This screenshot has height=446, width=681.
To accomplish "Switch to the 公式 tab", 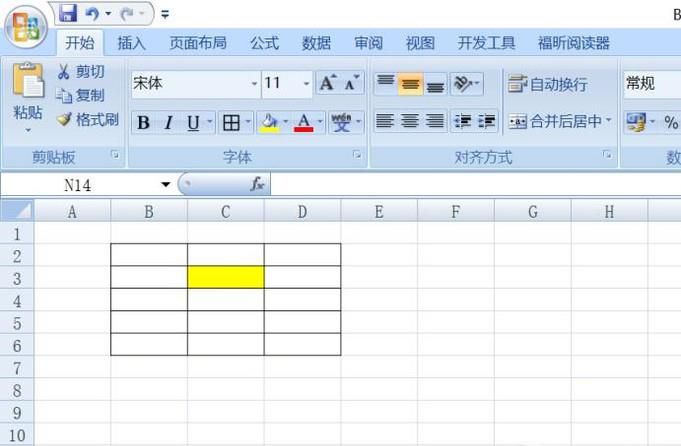I will click(264, 43).
